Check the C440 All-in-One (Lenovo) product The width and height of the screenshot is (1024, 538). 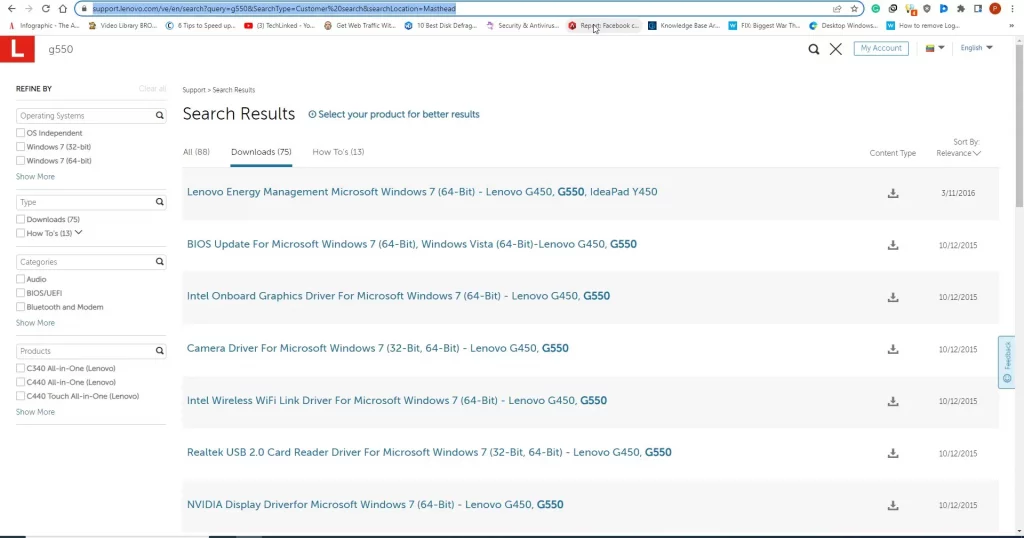tap(20, 382)
